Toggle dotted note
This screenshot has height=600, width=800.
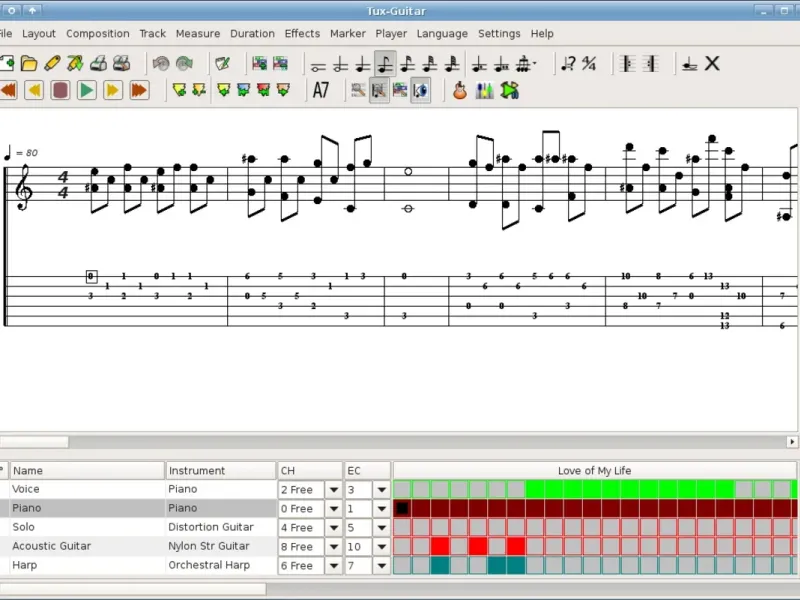[x=479, y=65]
